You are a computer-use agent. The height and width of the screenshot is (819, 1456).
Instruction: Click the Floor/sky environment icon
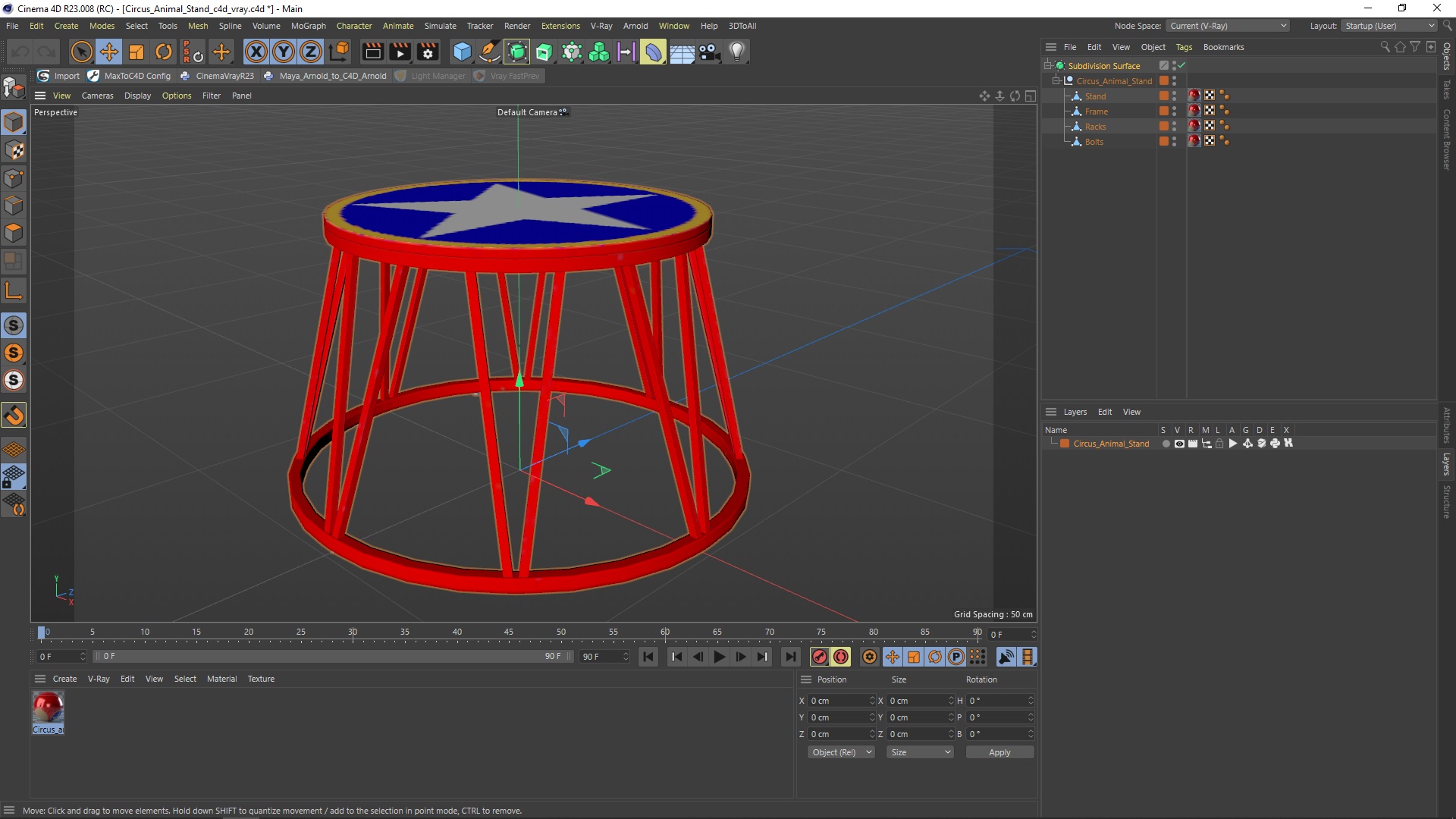(682, 52)
